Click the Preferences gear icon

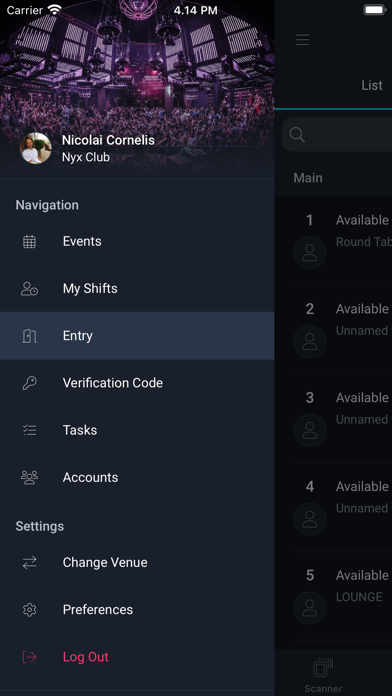click(x=29, y=610)
